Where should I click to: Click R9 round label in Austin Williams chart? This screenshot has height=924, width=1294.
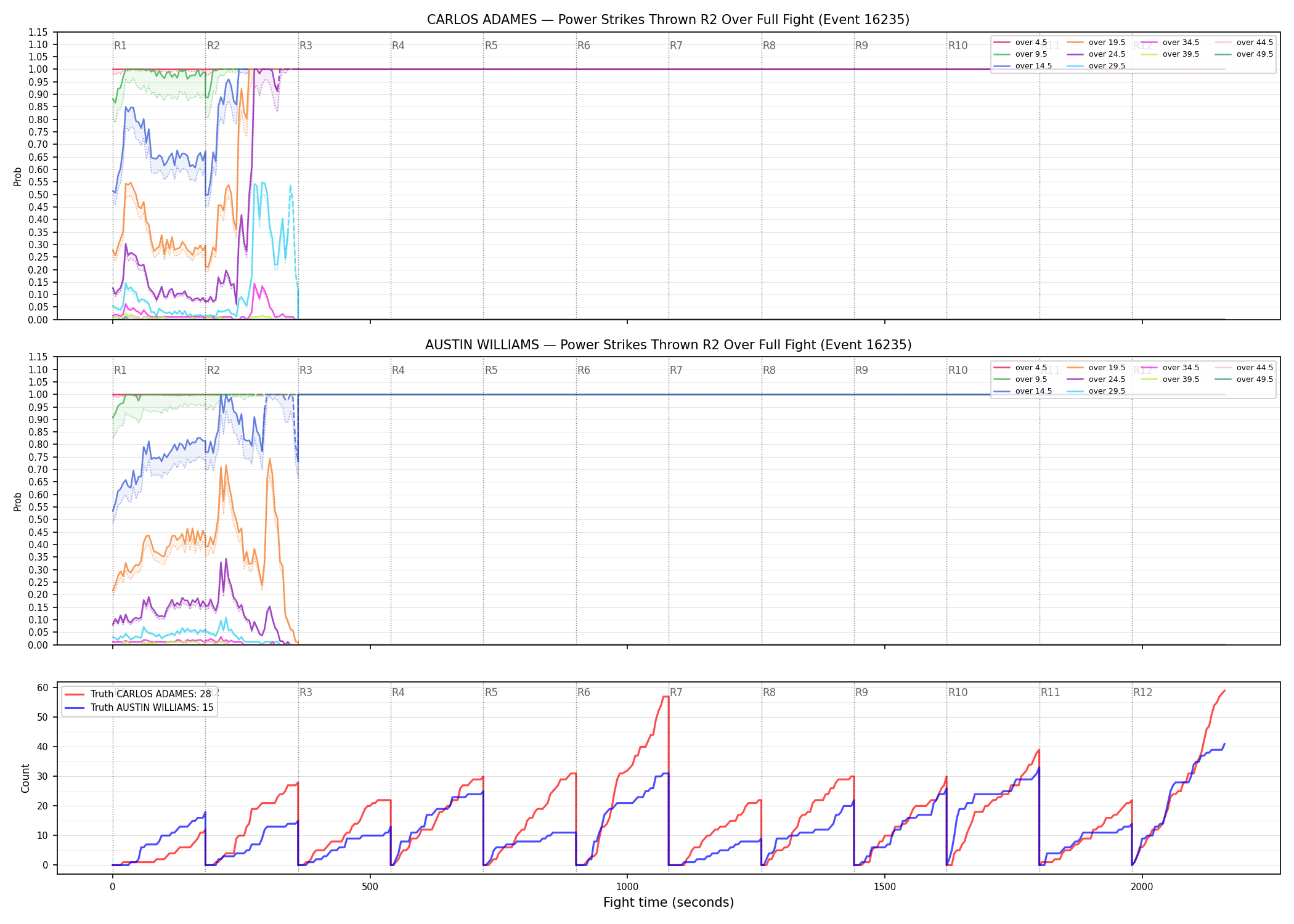861,370
